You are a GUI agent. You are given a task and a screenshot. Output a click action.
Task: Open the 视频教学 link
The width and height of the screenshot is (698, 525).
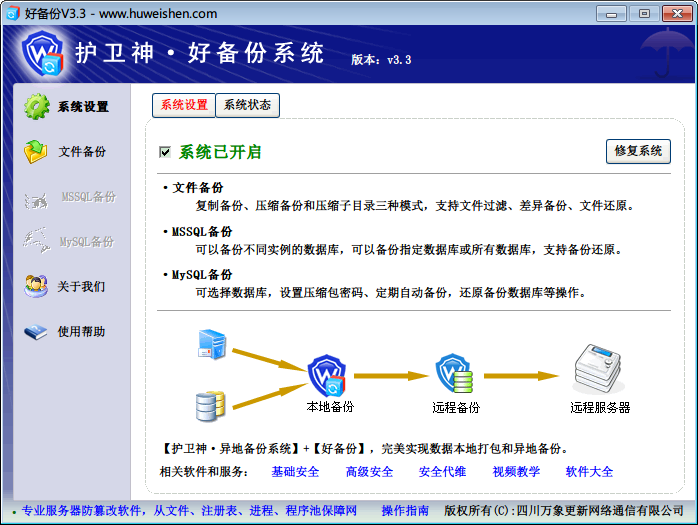(x=516, y=472)
